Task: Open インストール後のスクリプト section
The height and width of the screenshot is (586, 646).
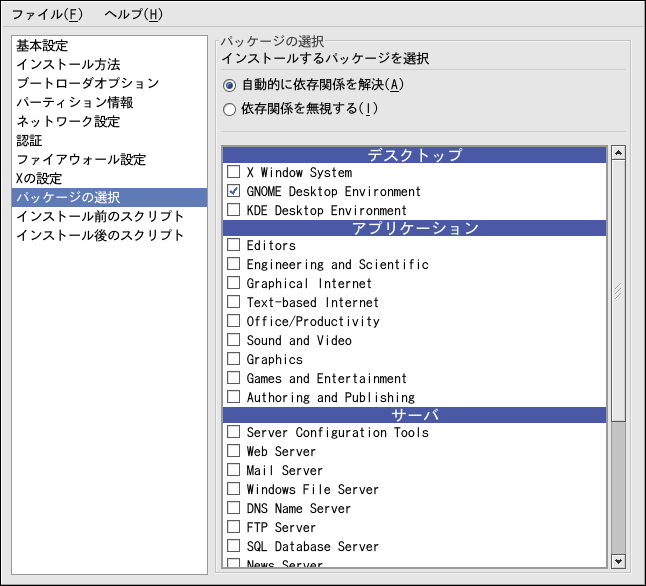Action: [100, 236]
